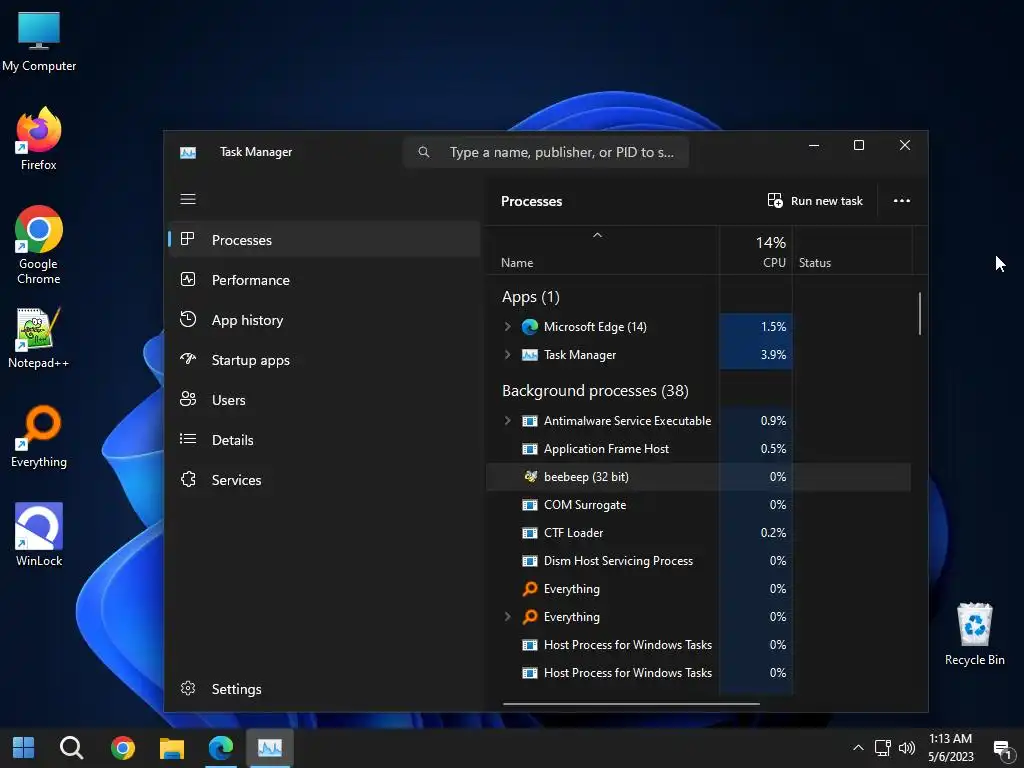
Task: Select the CTF Loader process row
Action: (x=698, y=533)
